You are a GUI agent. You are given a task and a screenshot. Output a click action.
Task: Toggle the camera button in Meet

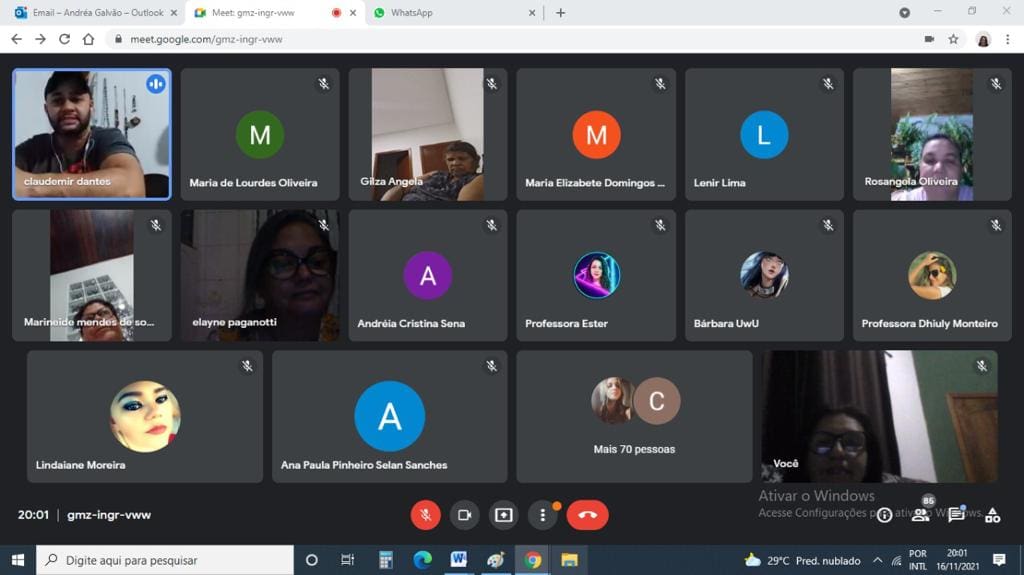pyautogui.click(x=464, y=515)
